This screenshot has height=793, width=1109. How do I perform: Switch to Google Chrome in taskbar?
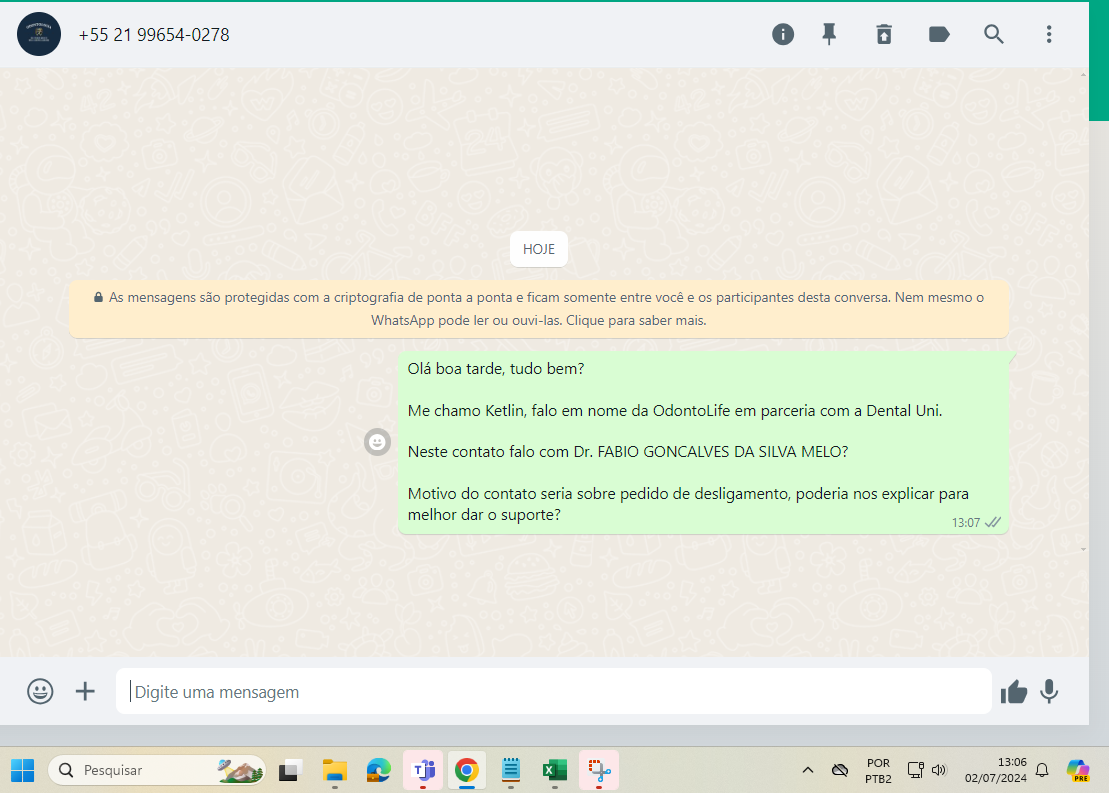(467, 770)
